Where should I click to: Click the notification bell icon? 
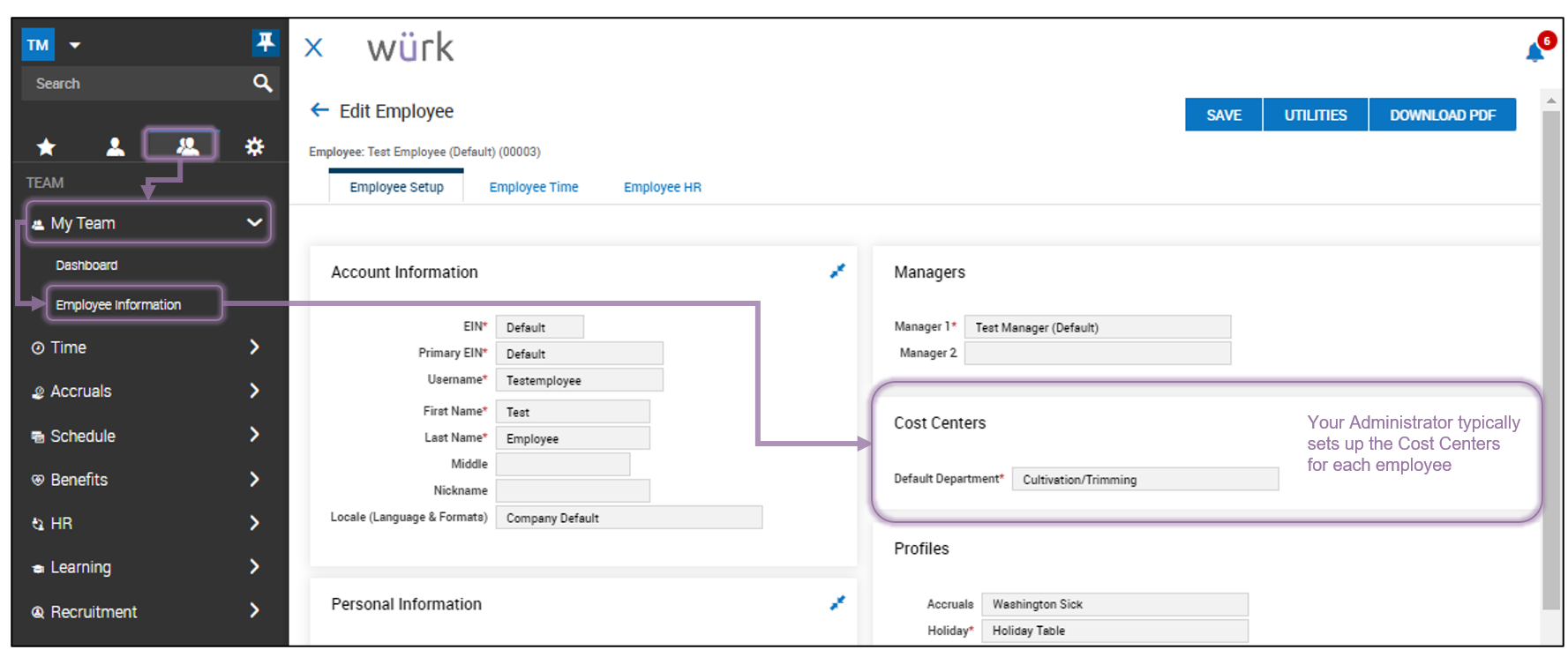click(x=1534, y=53)
